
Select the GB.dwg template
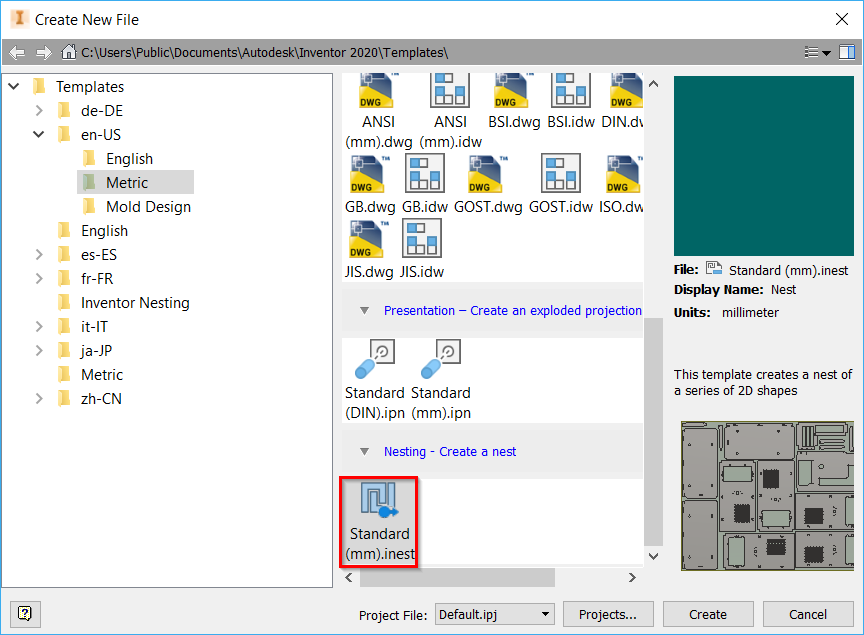(x=368, y=174)
